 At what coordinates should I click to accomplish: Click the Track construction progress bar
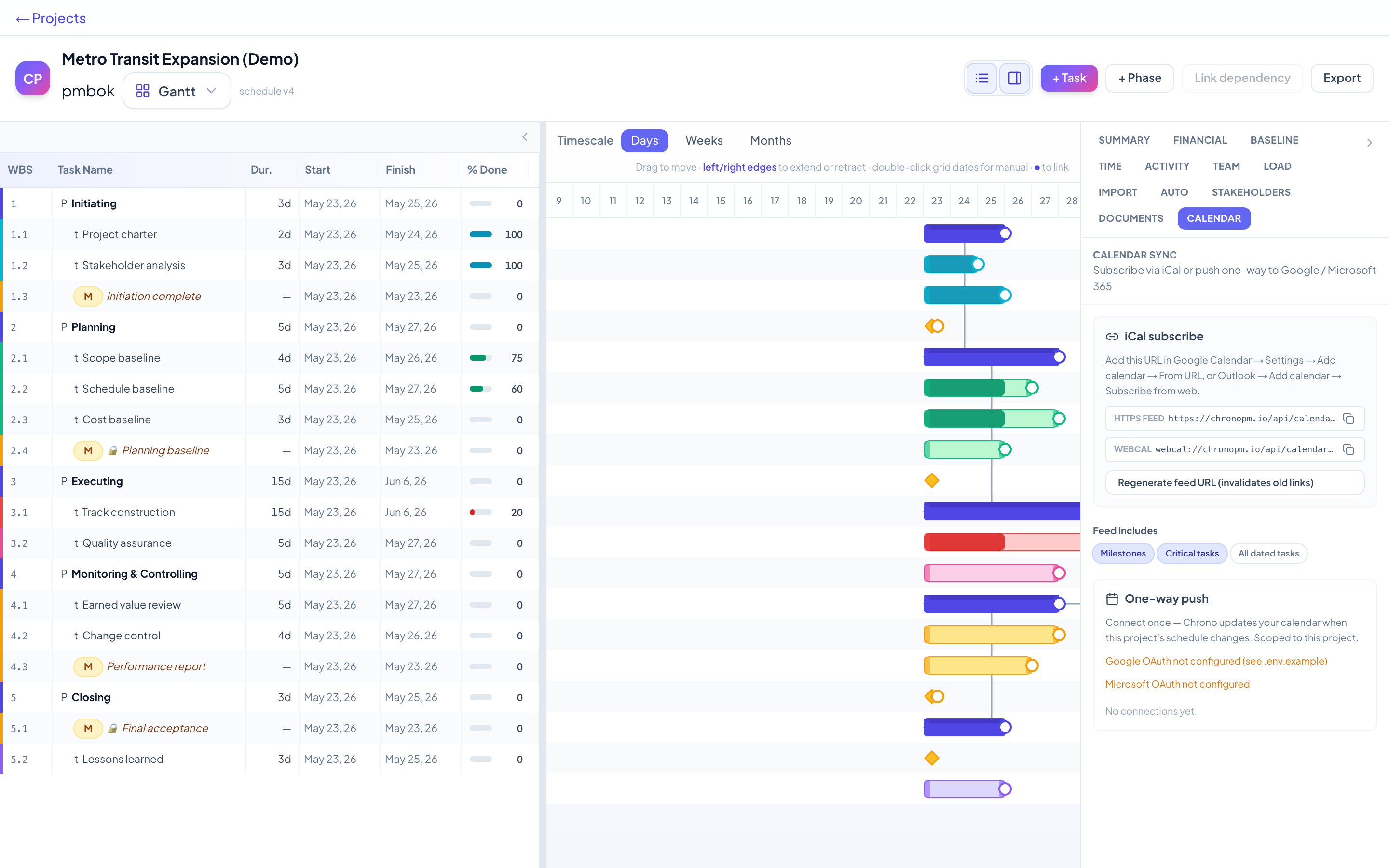click(480, 513)
